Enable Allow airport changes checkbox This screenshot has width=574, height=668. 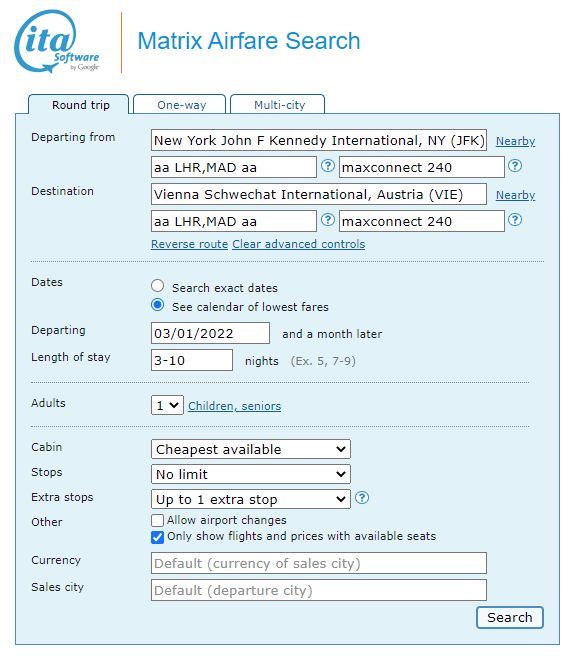(157, 521)
